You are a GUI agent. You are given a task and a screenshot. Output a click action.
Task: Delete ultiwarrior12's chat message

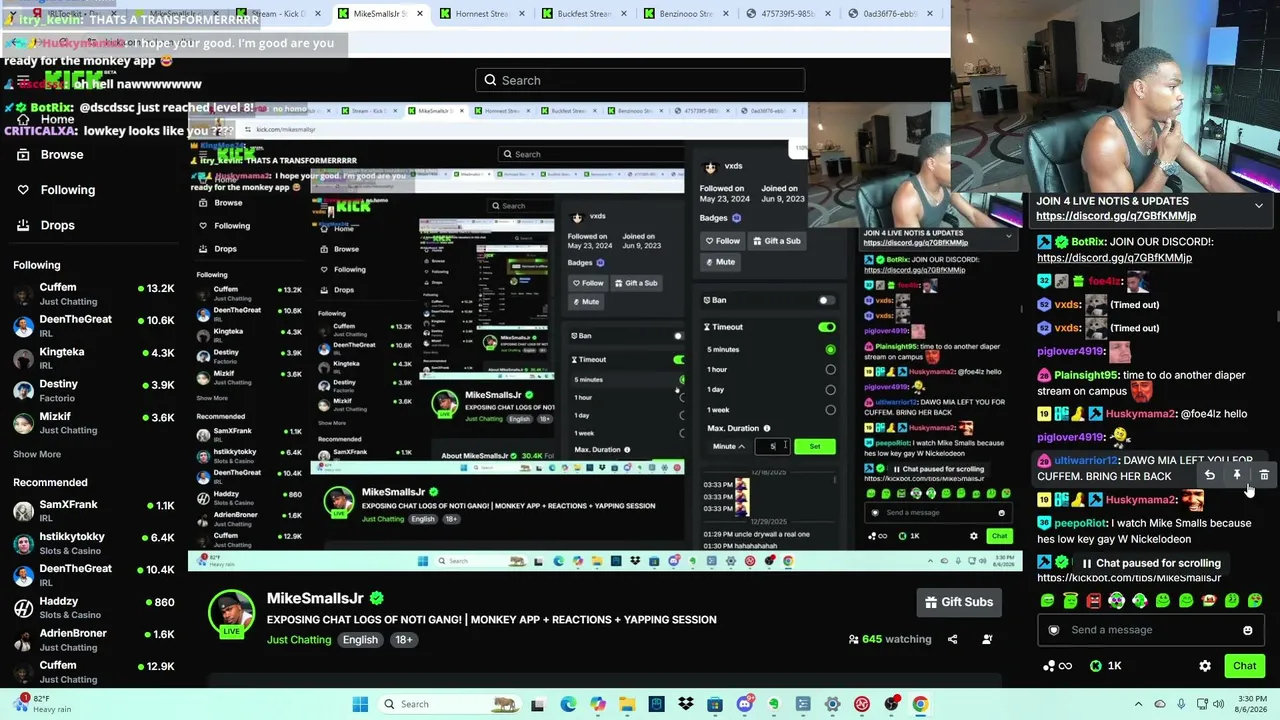(x=1264, y=475)
